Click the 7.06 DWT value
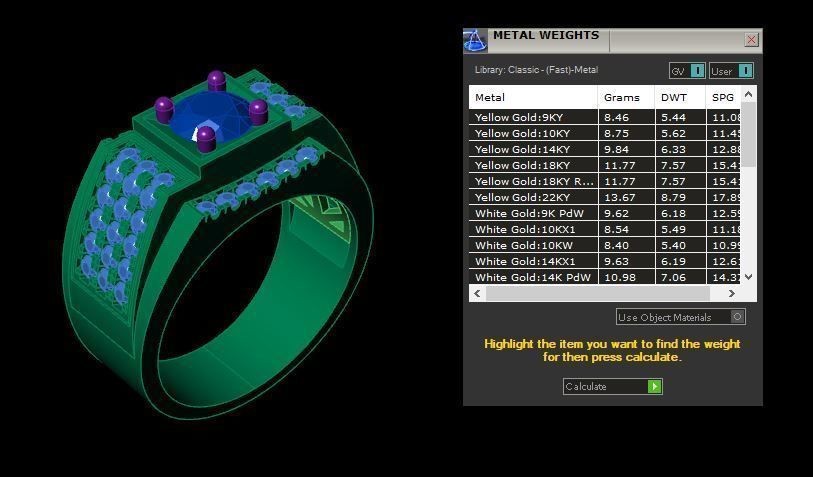This screenshot has width=813, height=477. tap(673, 277)
